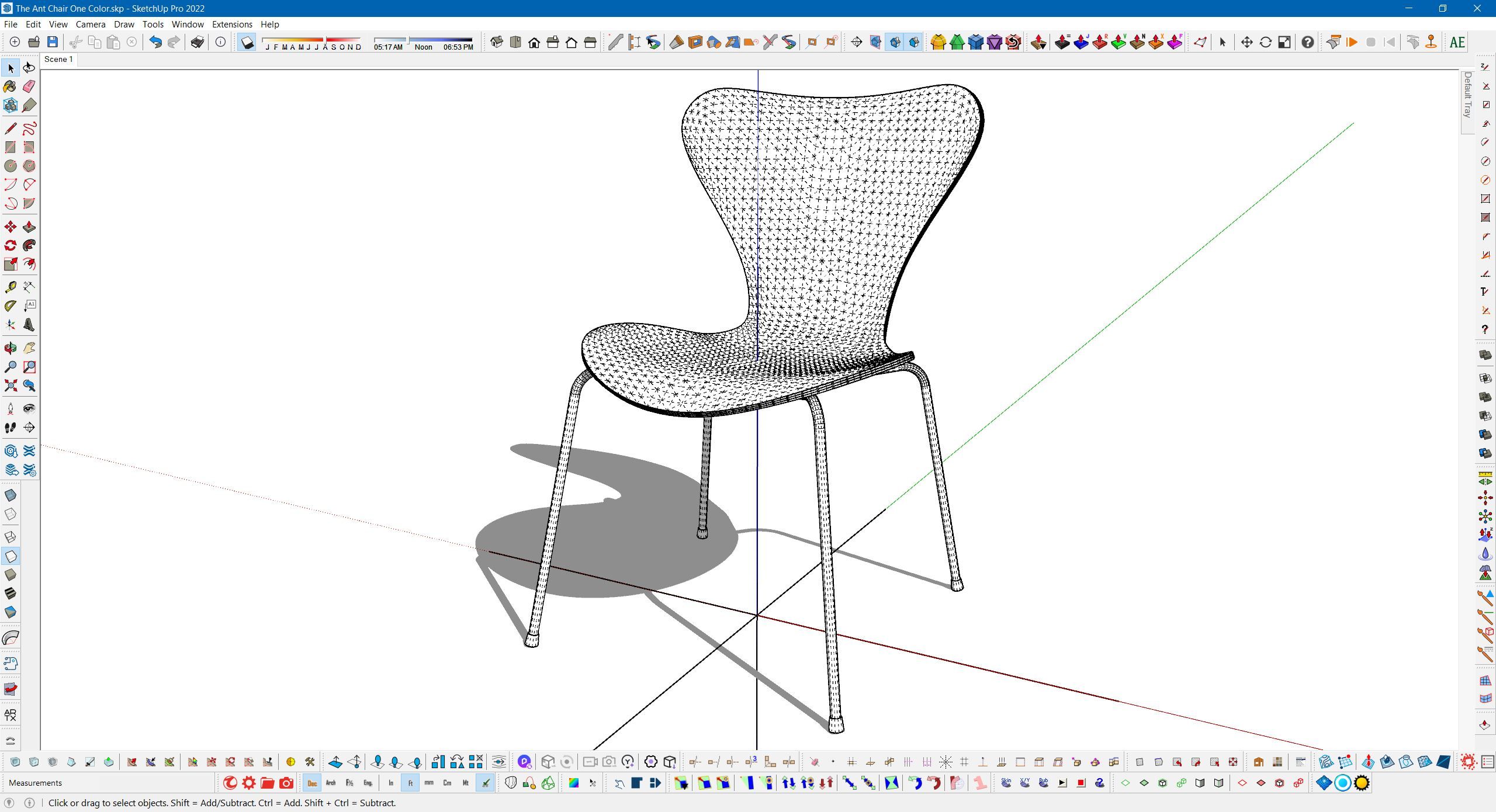
Task: Toggle the Dec format button
Action: click(312, 783)
